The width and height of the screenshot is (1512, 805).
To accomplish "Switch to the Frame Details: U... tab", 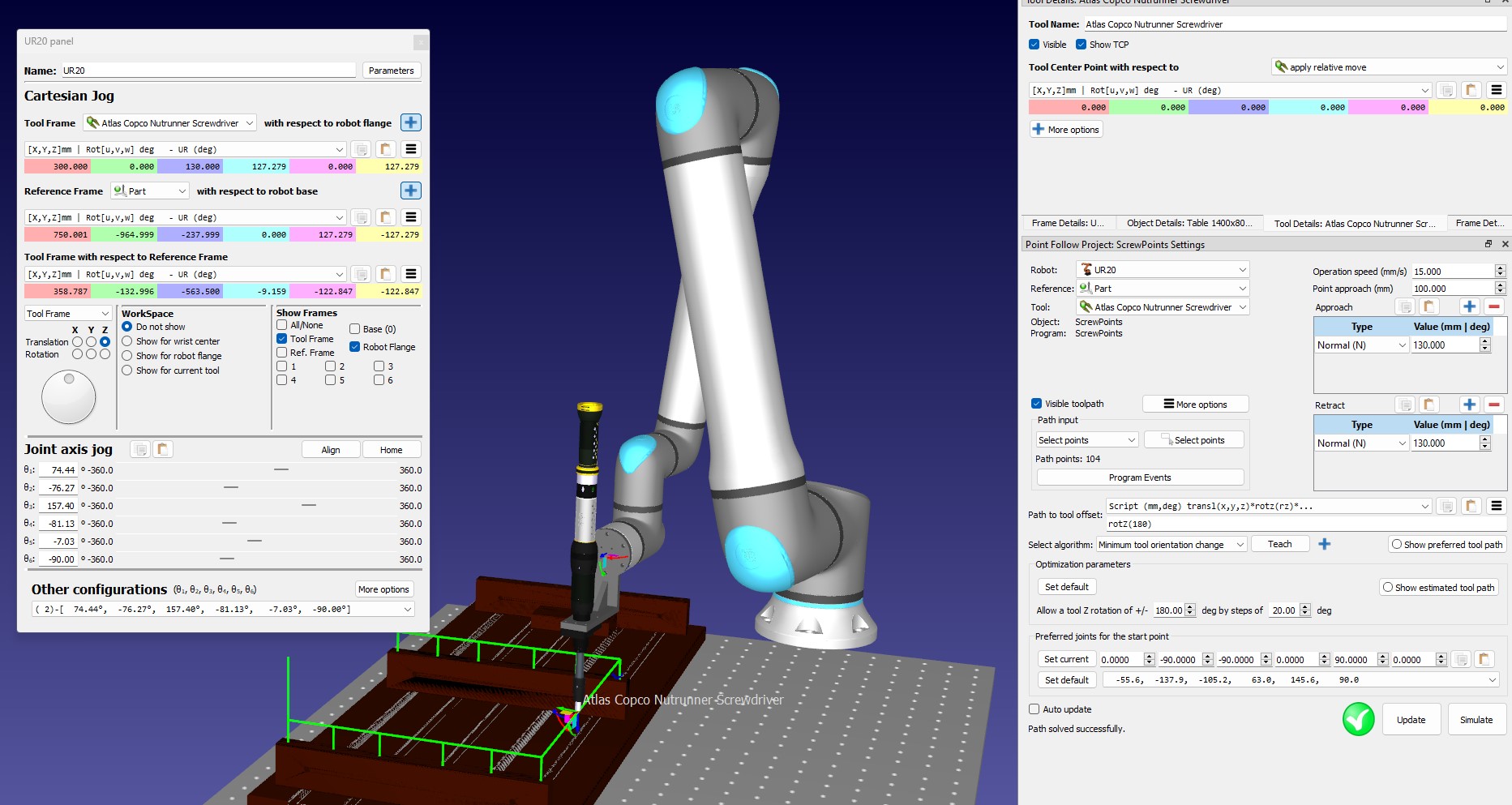I will tap(1067, 223).
